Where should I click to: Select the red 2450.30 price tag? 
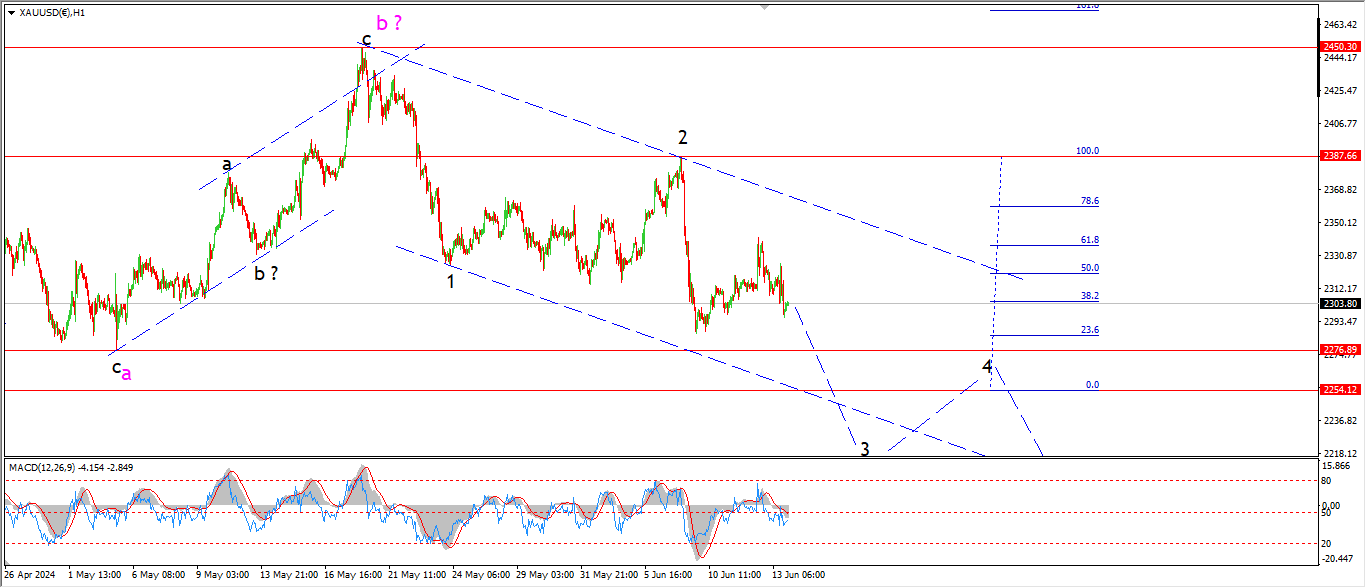click(1340, 47)
